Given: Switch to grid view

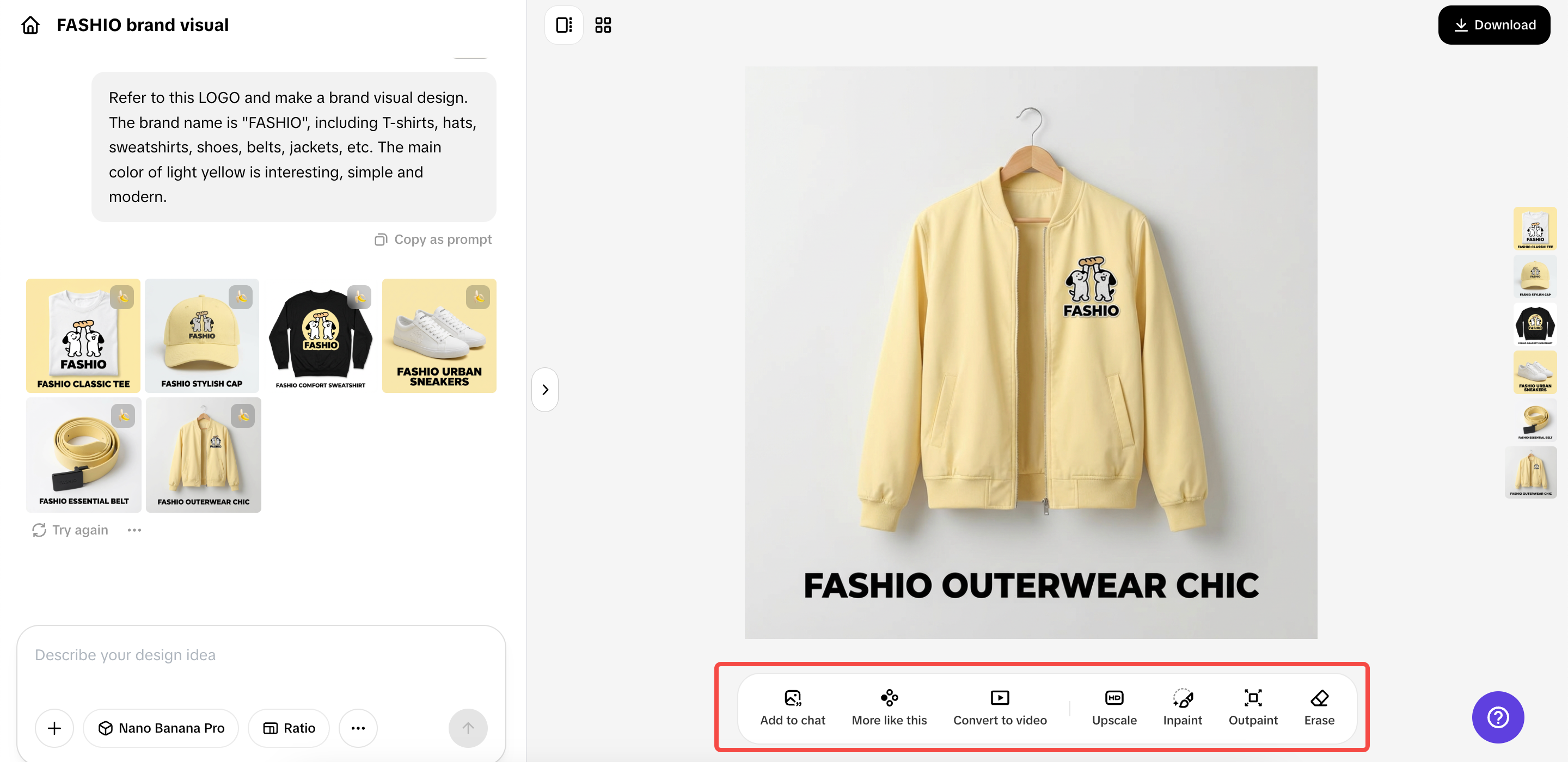Looking at the screenshot, I should coord(603,26).
